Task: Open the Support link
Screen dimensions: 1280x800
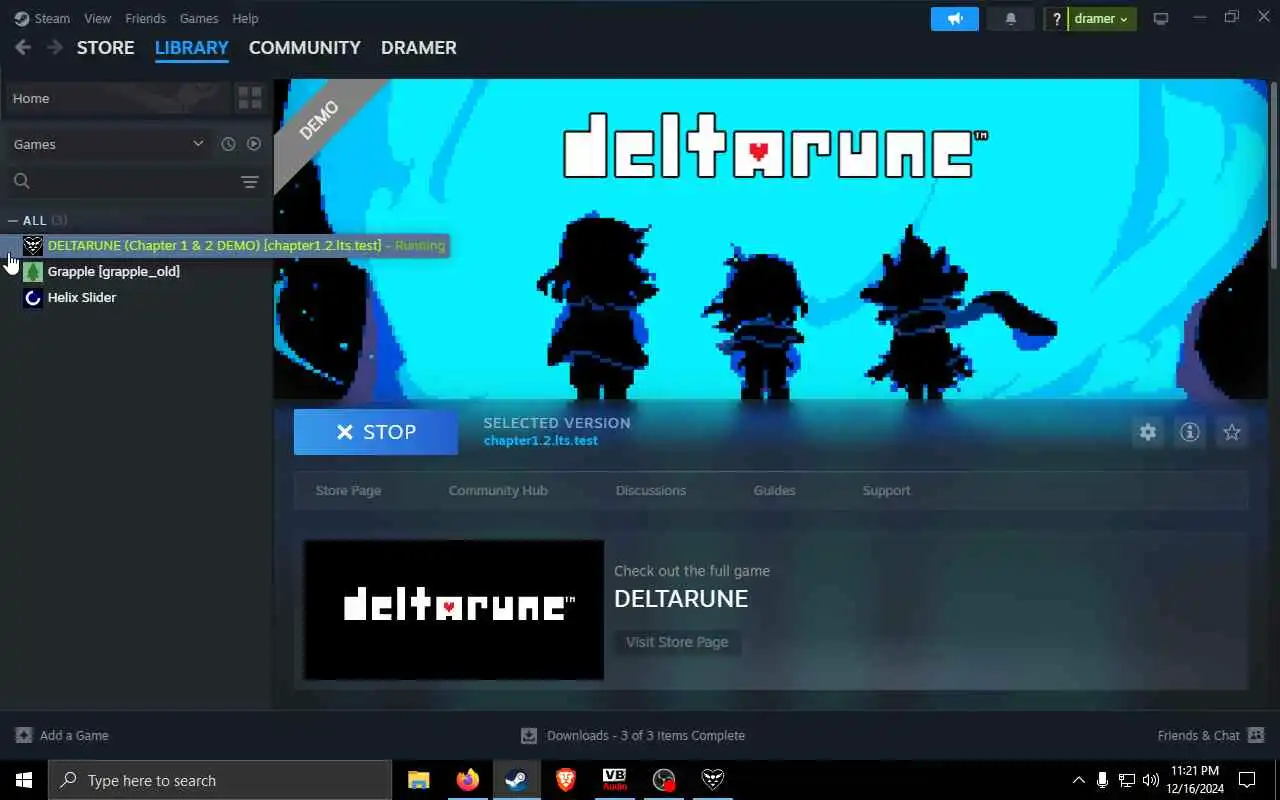Action: [x=887, y=490]
